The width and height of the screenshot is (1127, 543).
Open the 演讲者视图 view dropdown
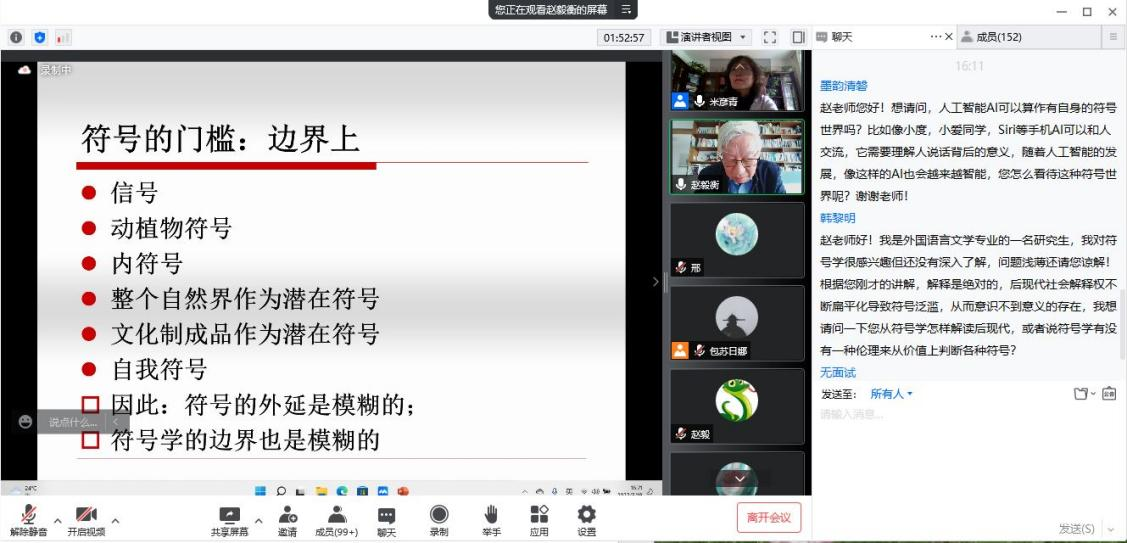[x=706, y=37]
